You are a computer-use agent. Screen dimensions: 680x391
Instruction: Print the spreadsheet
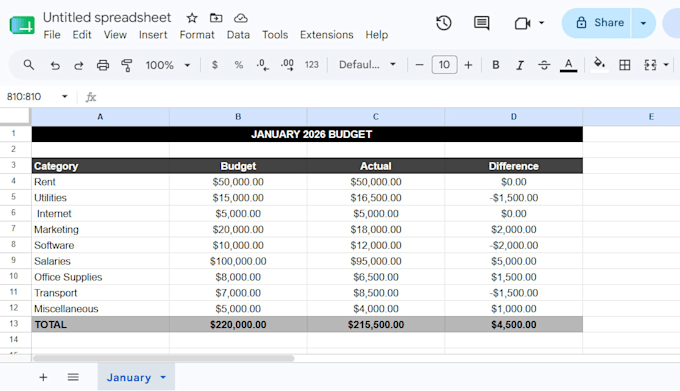[x=103, y=65]
